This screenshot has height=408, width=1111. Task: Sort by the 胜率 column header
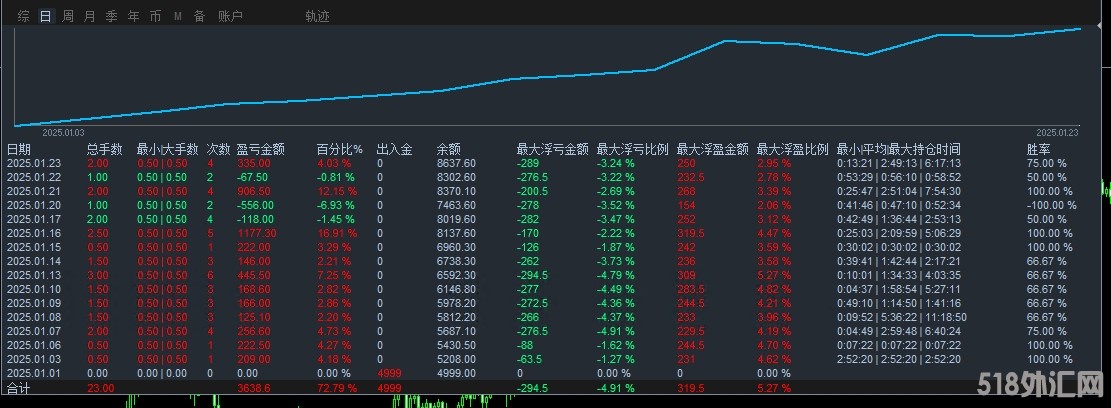point(1039,149)
